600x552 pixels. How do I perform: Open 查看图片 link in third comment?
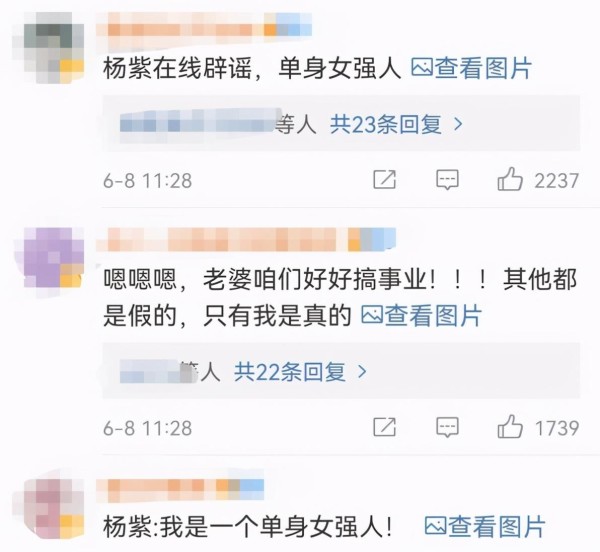pyautogui.click(x=484, y=526)
